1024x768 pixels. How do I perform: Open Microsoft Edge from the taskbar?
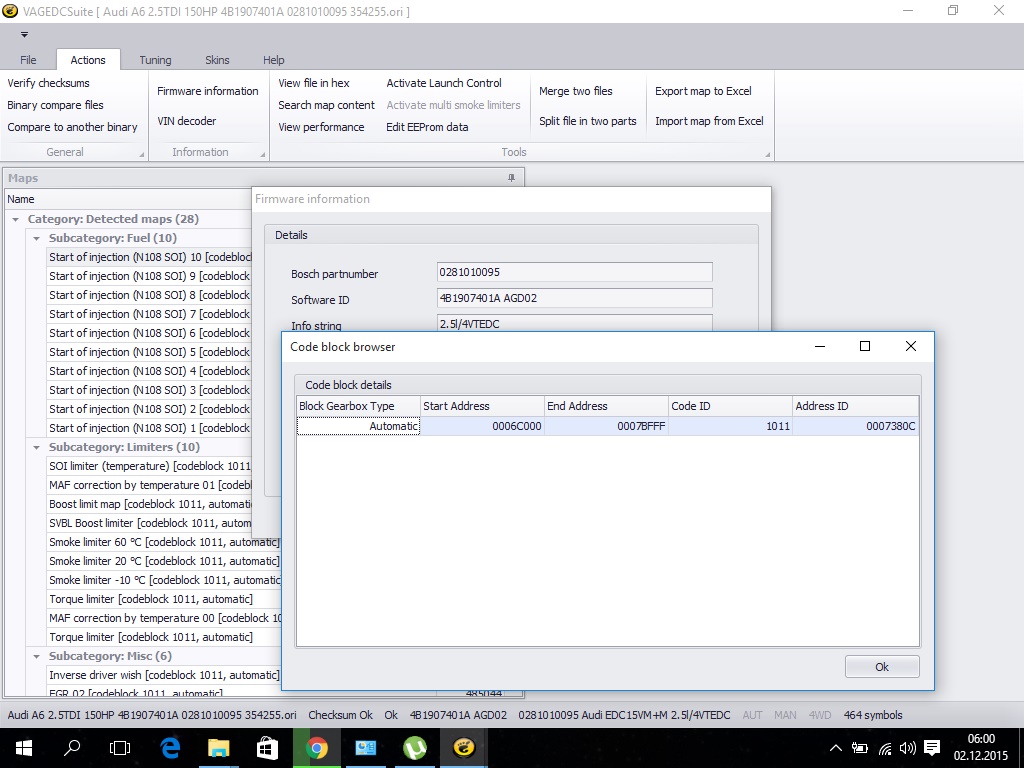170,747
